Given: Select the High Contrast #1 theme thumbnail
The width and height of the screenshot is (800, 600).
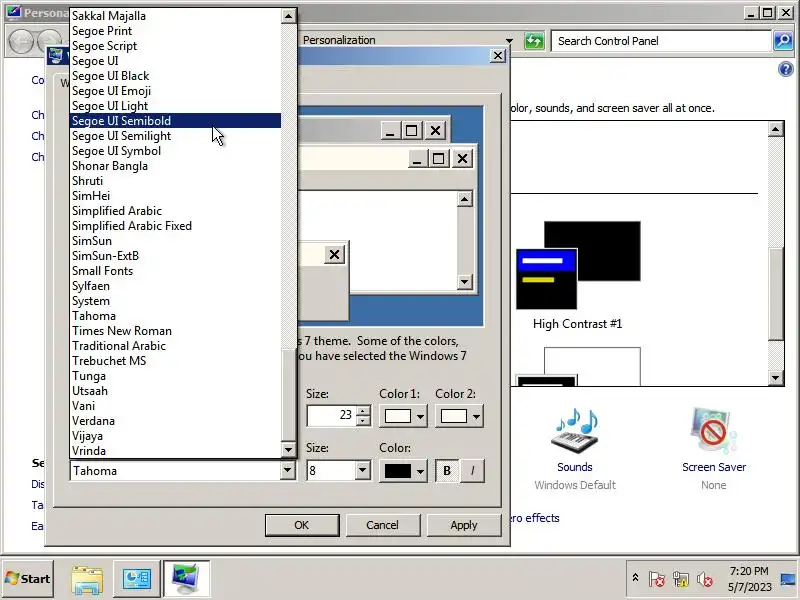Looking at the screenshot, I should pos(578,265).
